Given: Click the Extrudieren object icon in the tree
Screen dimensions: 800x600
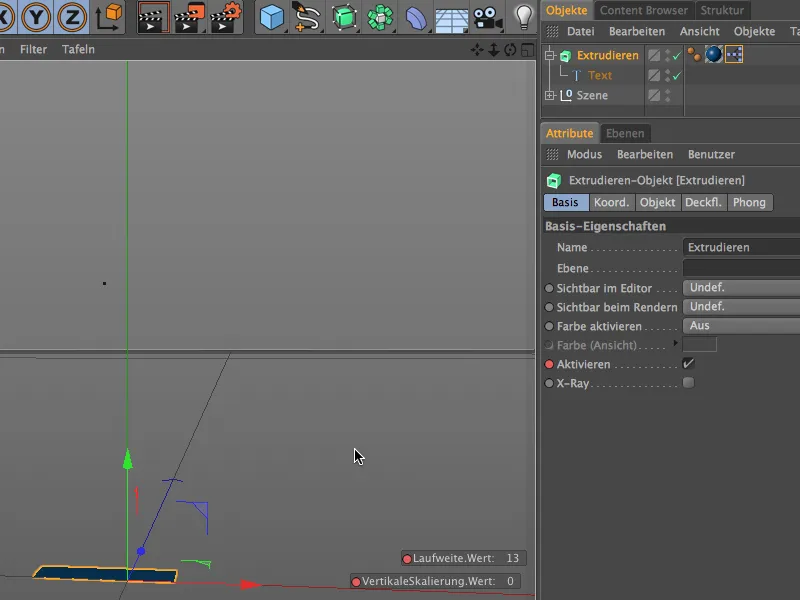Looking at the screenshot, I should (565, 56).
